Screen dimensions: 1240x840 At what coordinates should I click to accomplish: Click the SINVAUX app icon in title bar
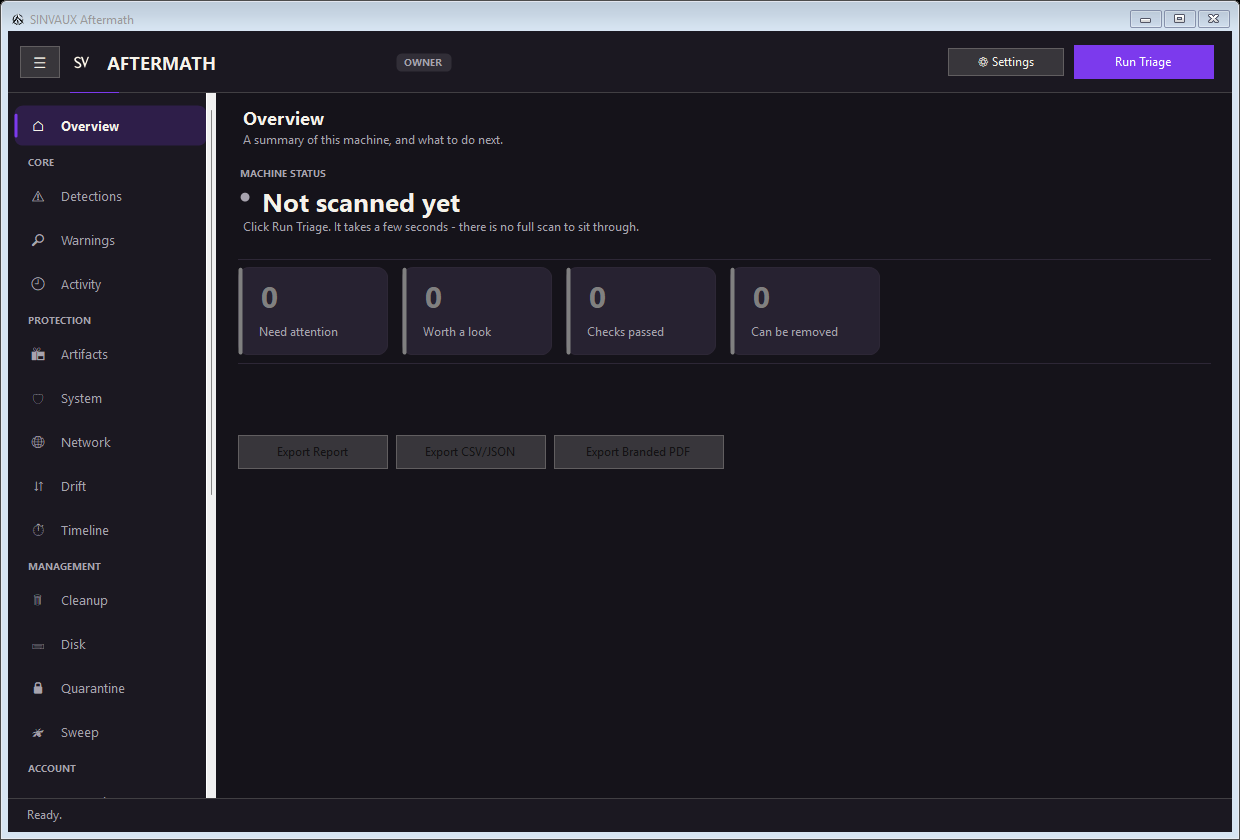coord(18,19)
